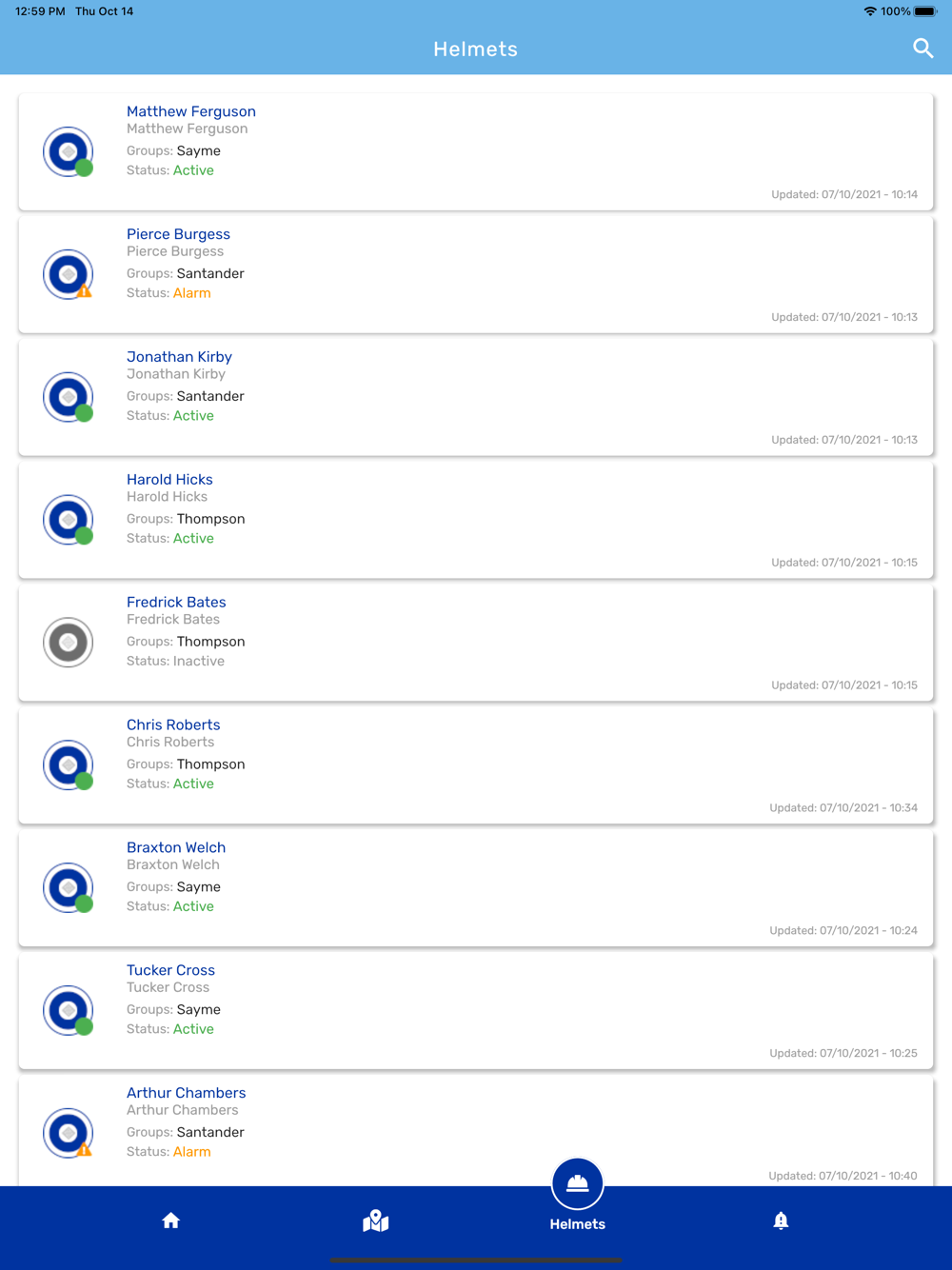The image size is (952, 1270).
Task: Select gray subtitle Pierce Burgess
Action: pos(175,251)
